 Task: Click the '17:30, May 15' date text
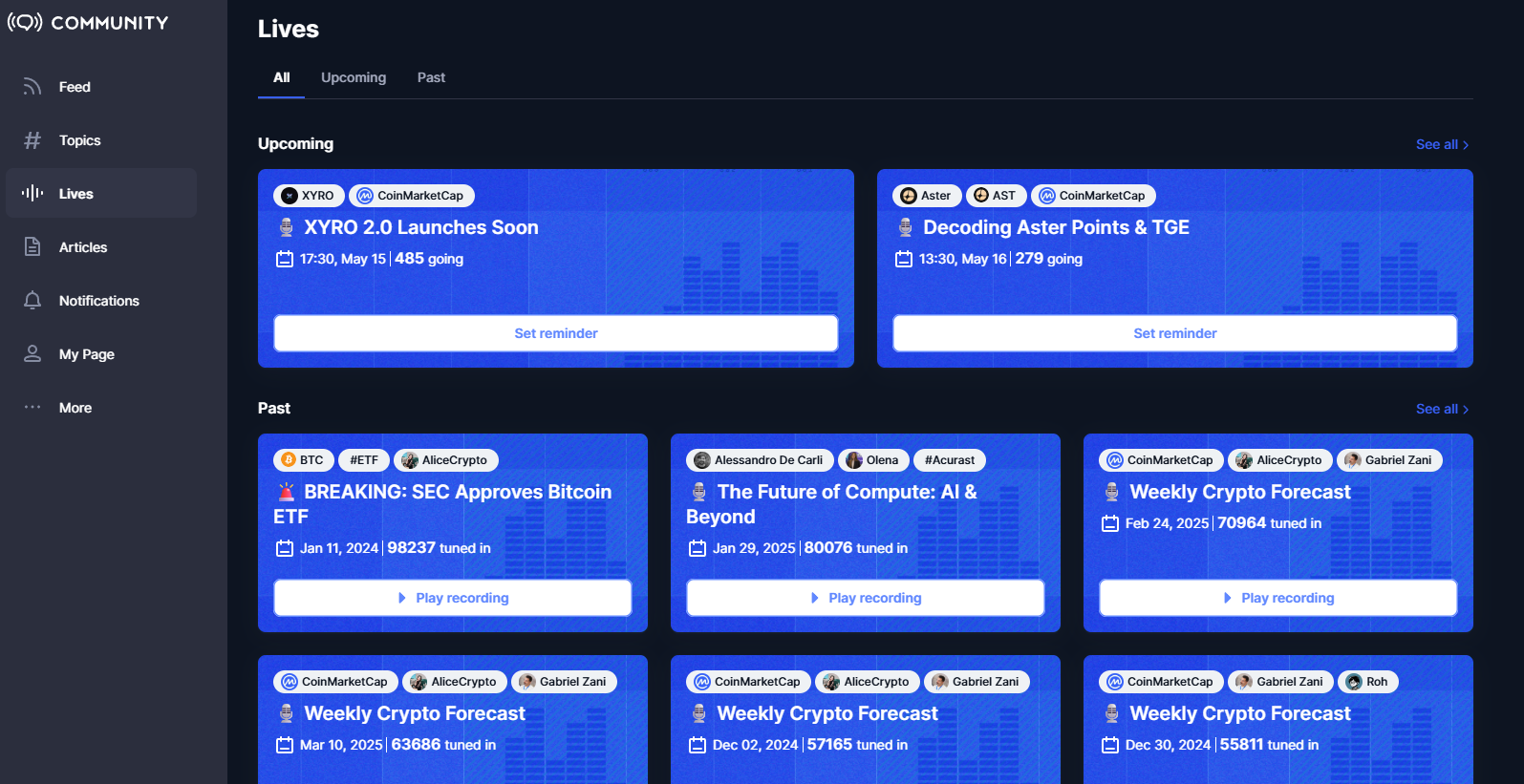(343, 259)
